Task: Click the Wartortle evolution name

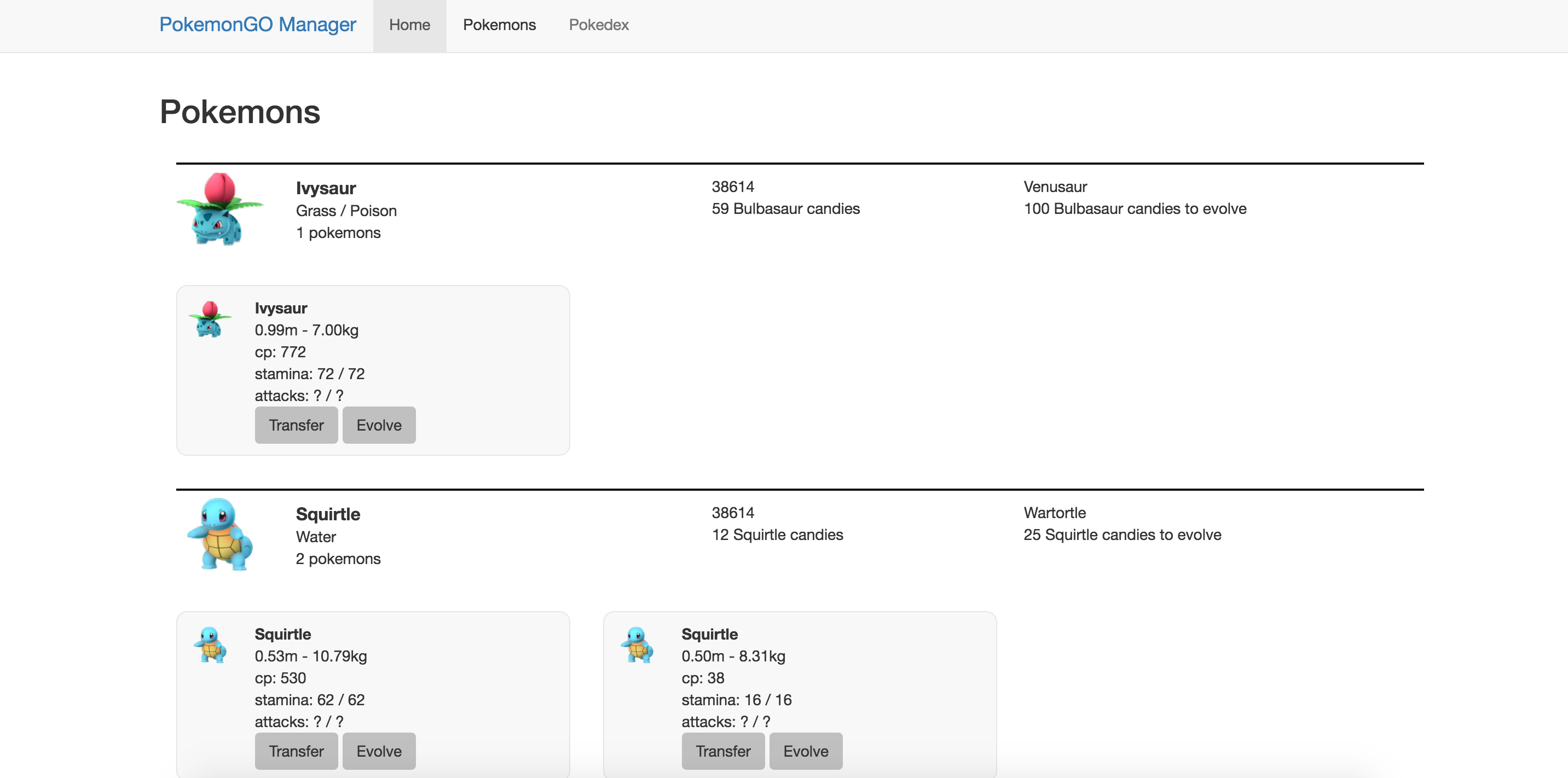Action: pyautogui.click(x=1054, y=513)
